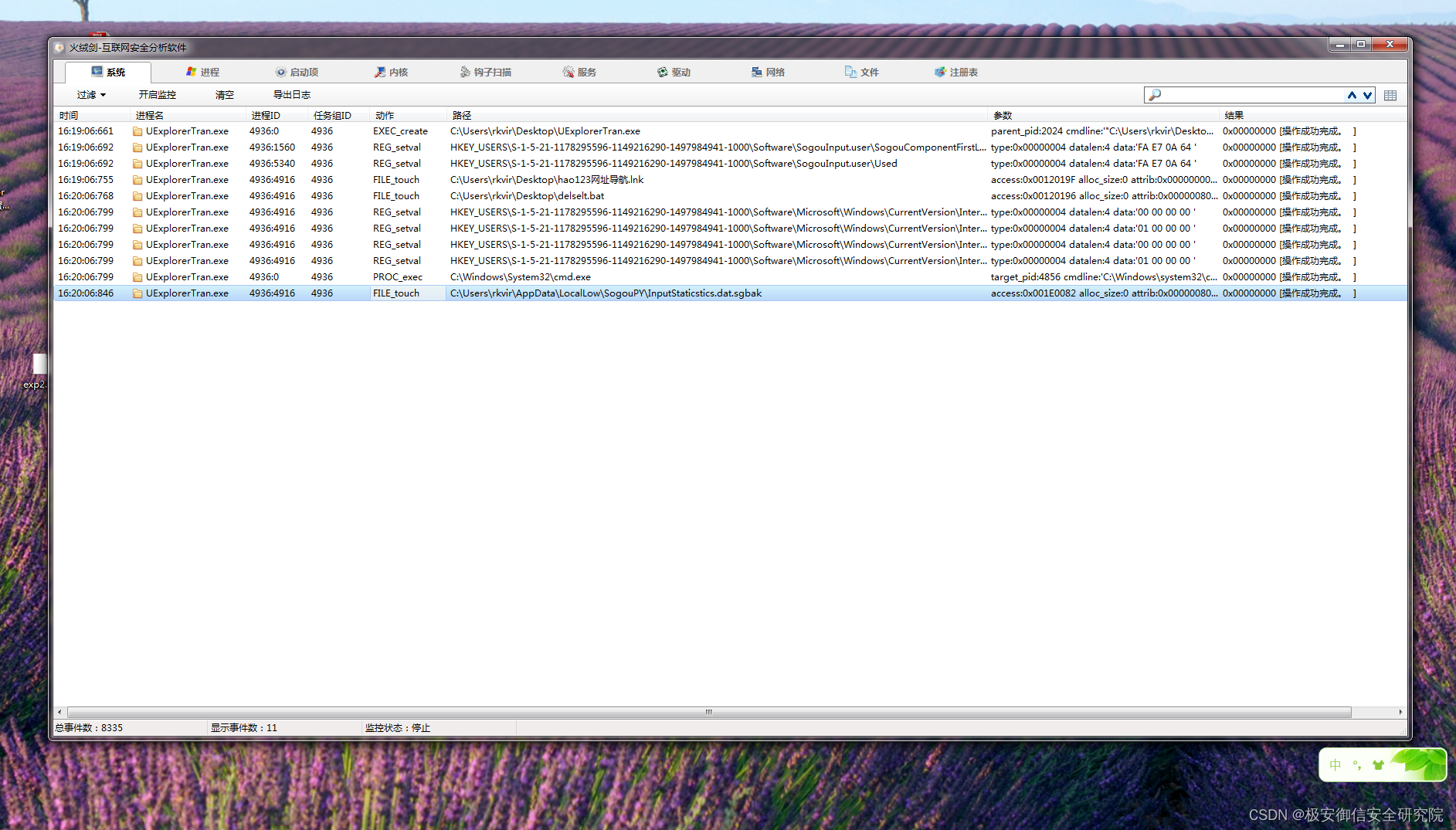Click the target_pid:4856 parameter cell
This screenshot has height=830, width=1456.
1104,277
